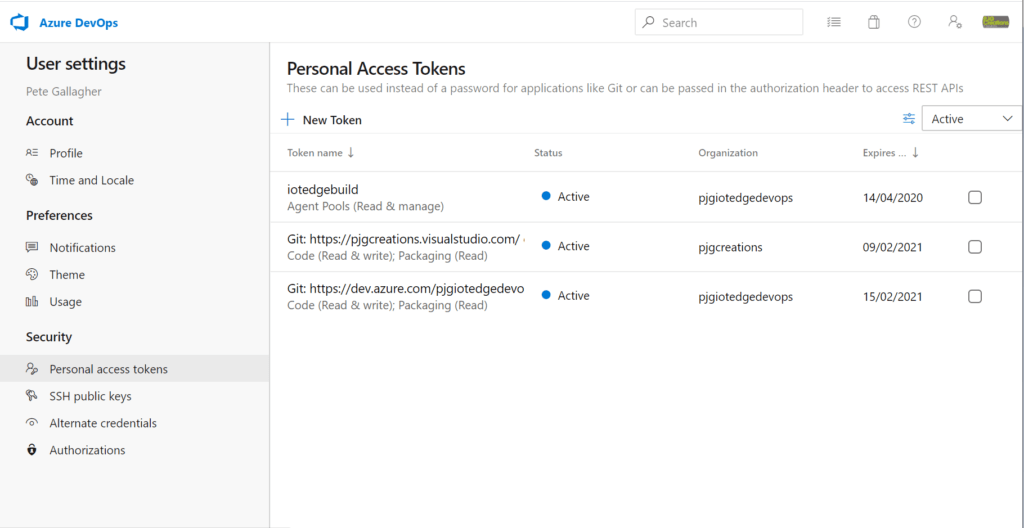Open the Marketplace shopping bag icon

[x=874, y=22]
